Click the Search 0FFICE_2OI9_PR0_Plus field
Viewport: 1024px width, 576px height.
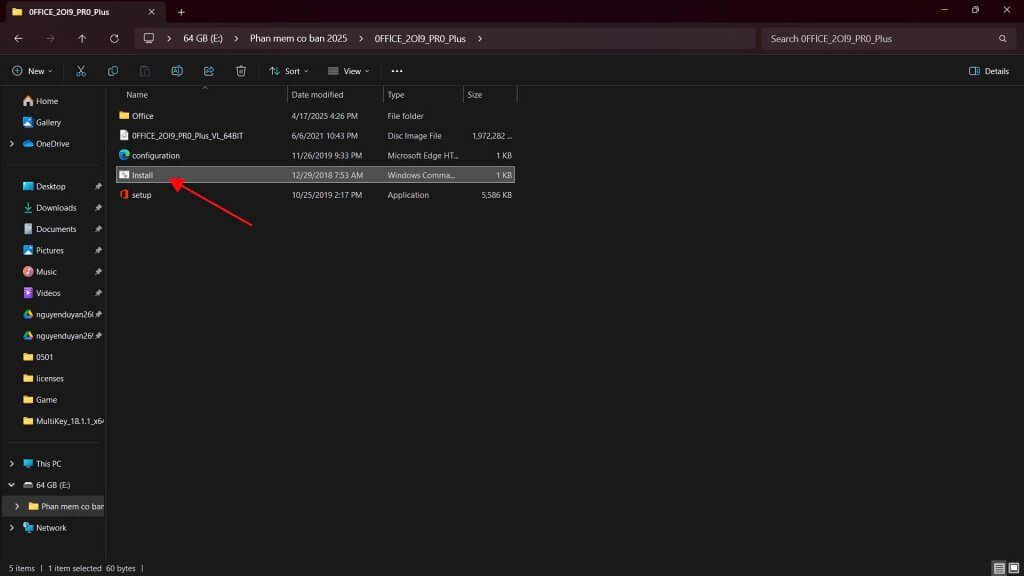click(x=880, y=38)
